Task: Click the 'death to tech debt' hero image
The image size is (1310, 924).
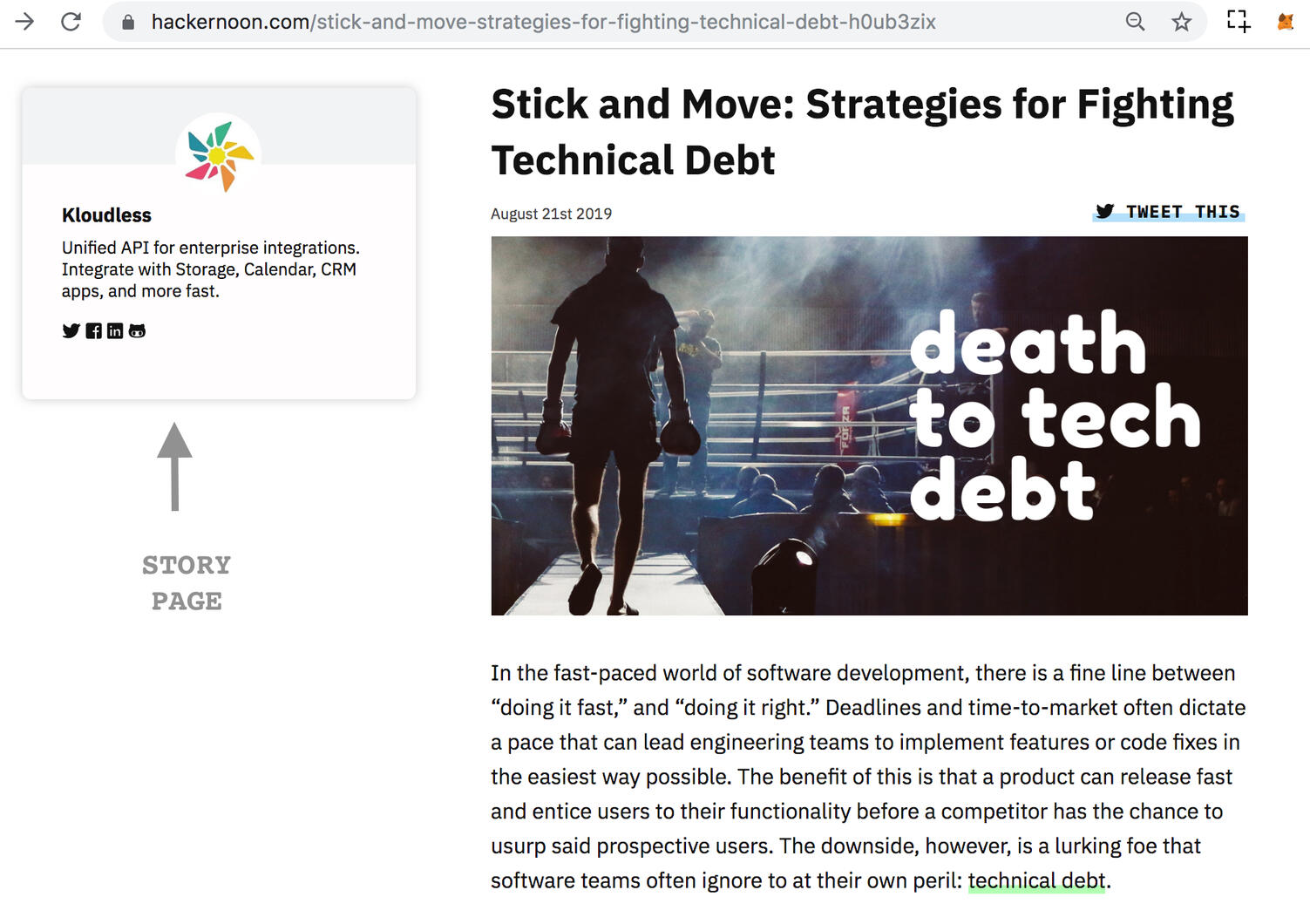Action: click(869, 425)
